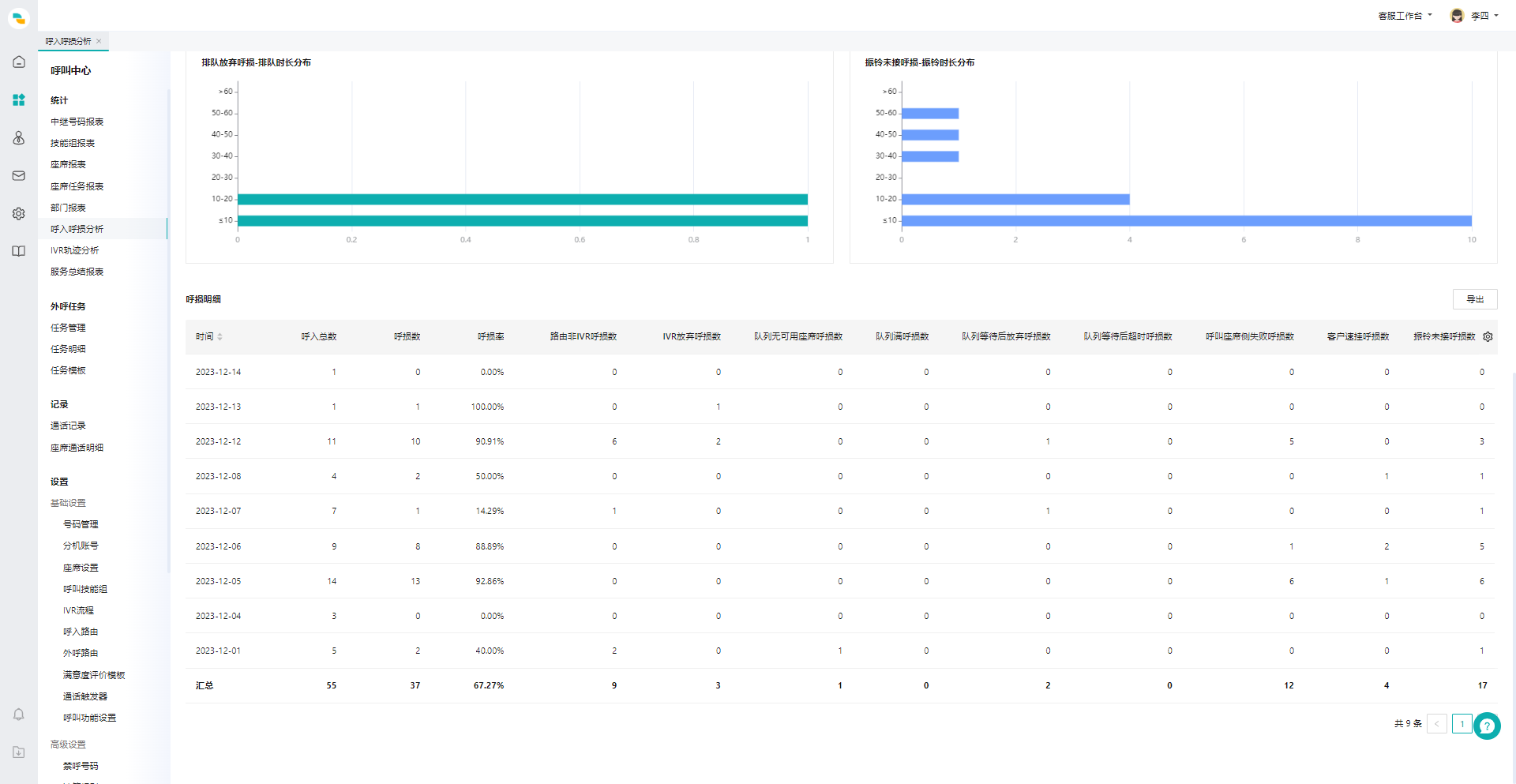This screenshot has width=1516, height=784.
Task: Click the 2023-12-01 date cell
Action: click(x=219, y=651)
